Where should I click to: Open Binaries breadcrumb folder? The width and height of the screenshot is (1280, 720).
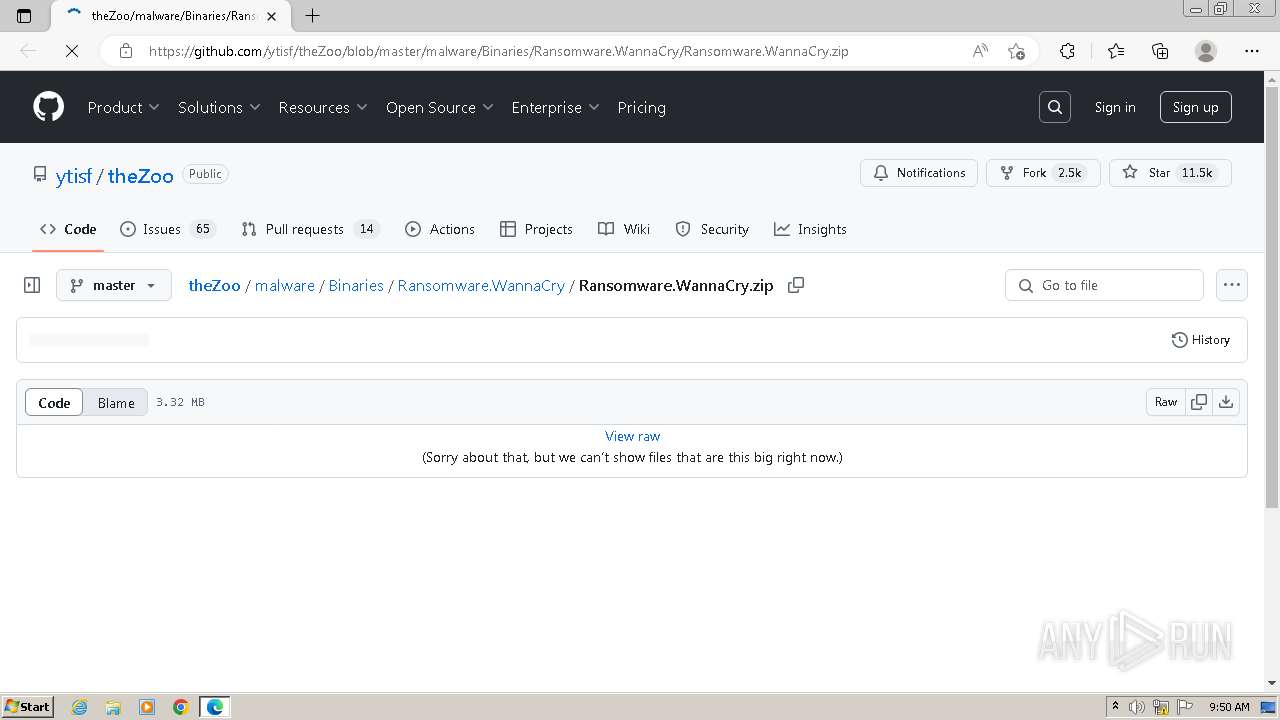point(356,285)
